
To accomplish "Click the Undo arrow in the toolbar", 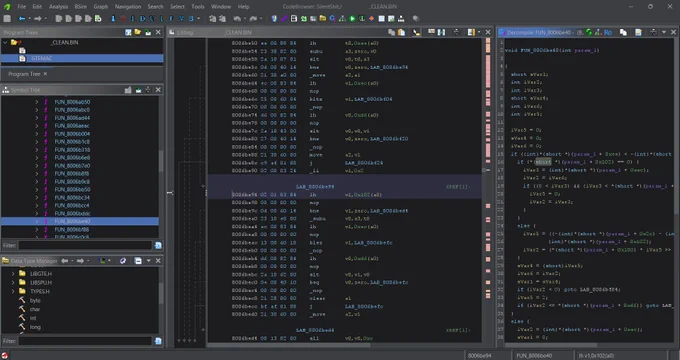I will pos(237,19).
